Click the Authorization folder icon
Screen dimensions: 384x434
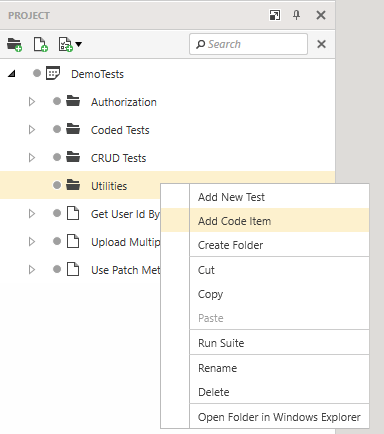pos(73,101)
